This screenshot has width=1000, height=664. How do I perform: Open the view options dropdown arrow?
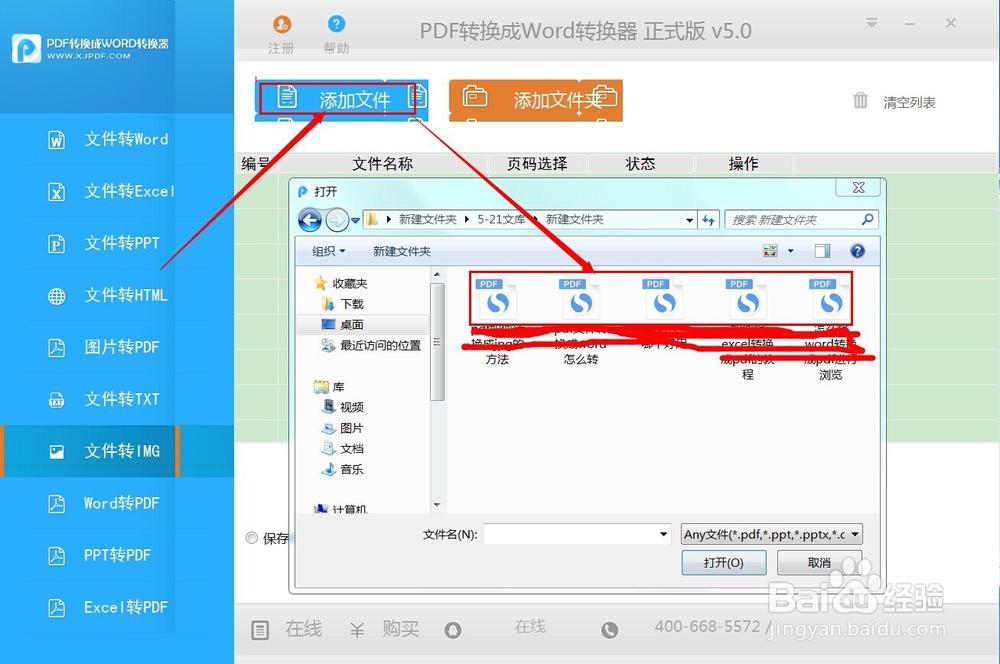pos(791,251)
